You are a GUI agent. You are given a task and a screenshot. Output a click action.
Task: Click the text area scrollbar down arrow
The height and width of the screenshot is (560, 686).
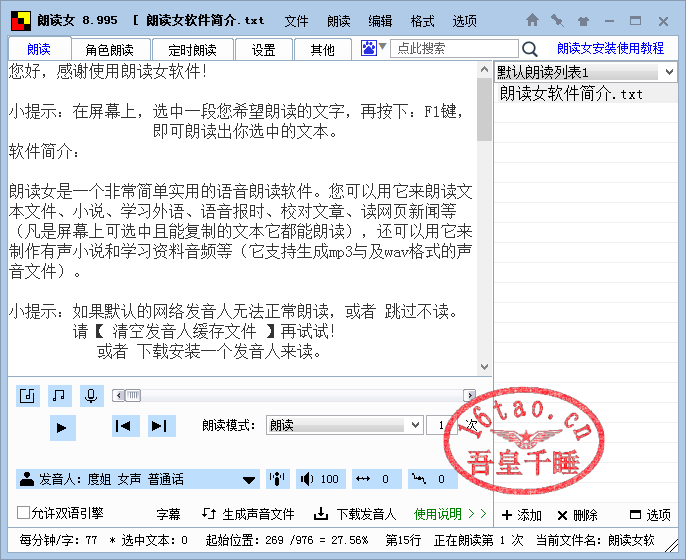tap(484, 367)
